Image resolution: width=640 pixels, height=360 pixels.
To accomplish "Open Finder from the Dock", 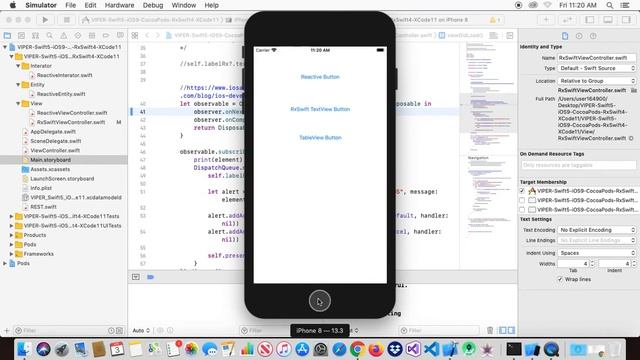I will (24, 349).
